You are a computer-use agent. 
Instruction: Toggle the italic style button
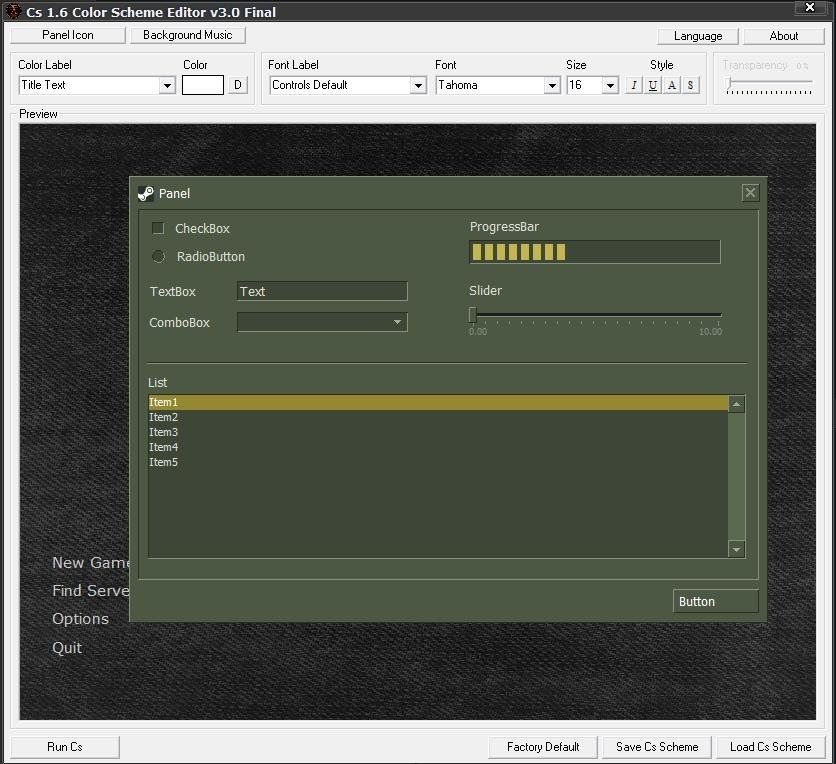633,85
